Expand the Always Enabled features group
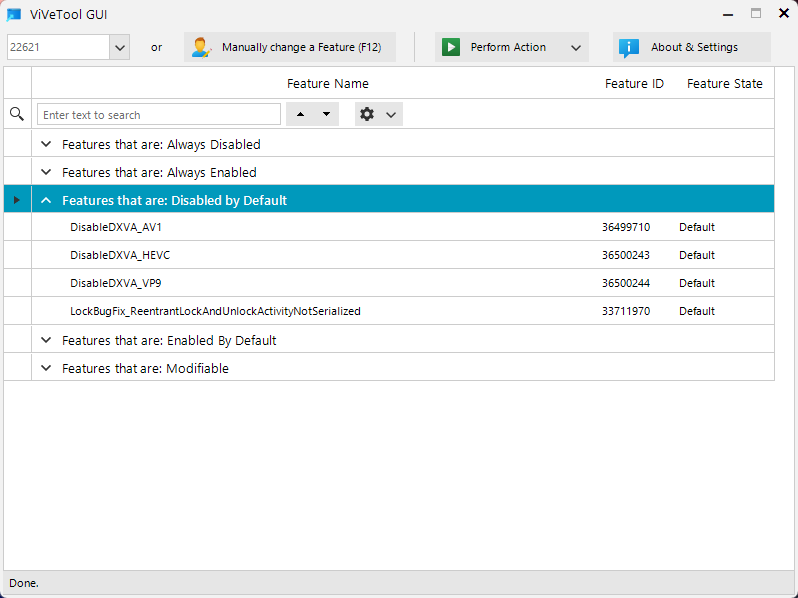Image resolution: width=798 pixels, height=598 pixels. click(46, 172)
